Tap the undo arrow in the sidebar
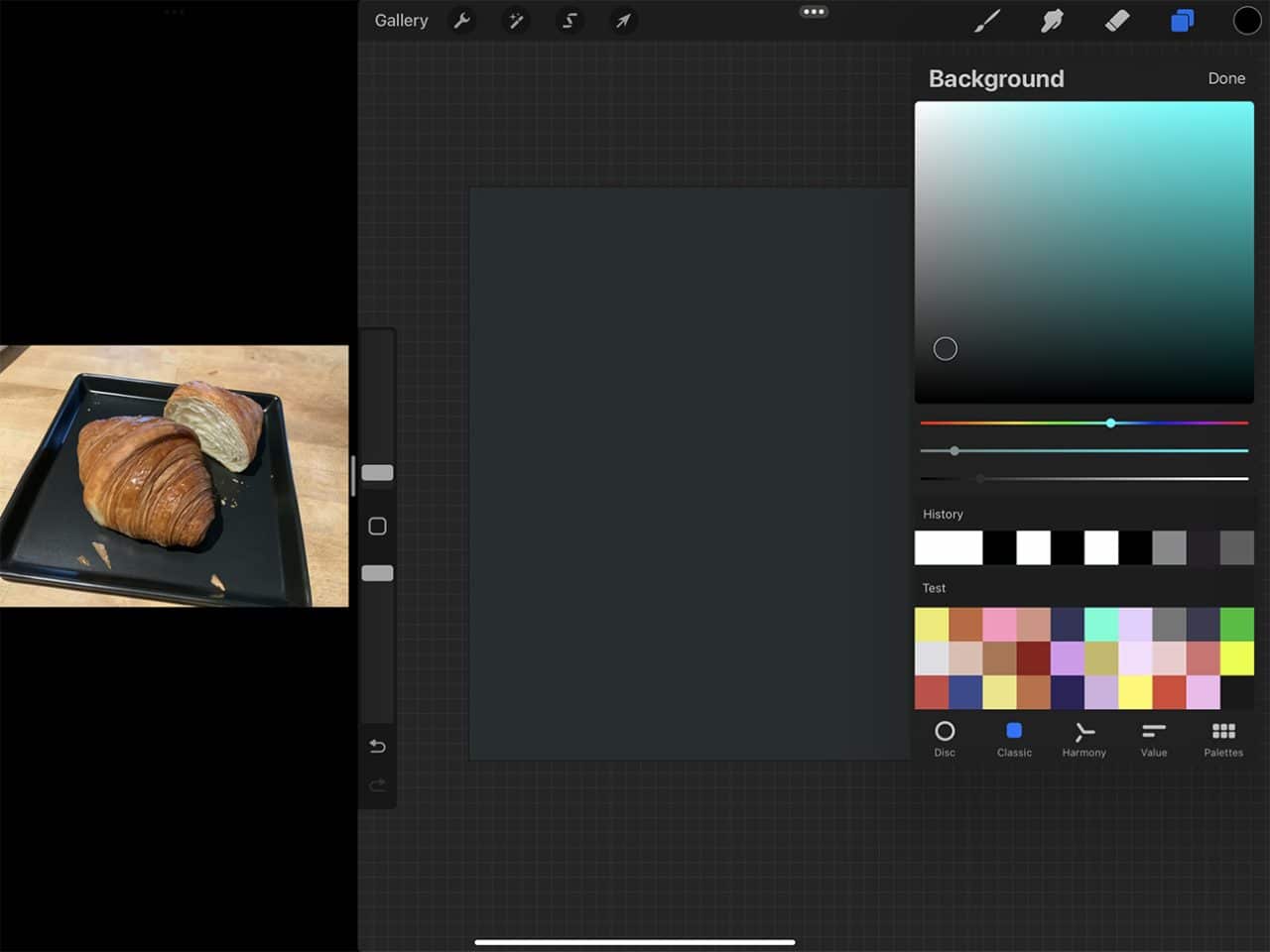 pyautogui.click(x=377, y=746)
